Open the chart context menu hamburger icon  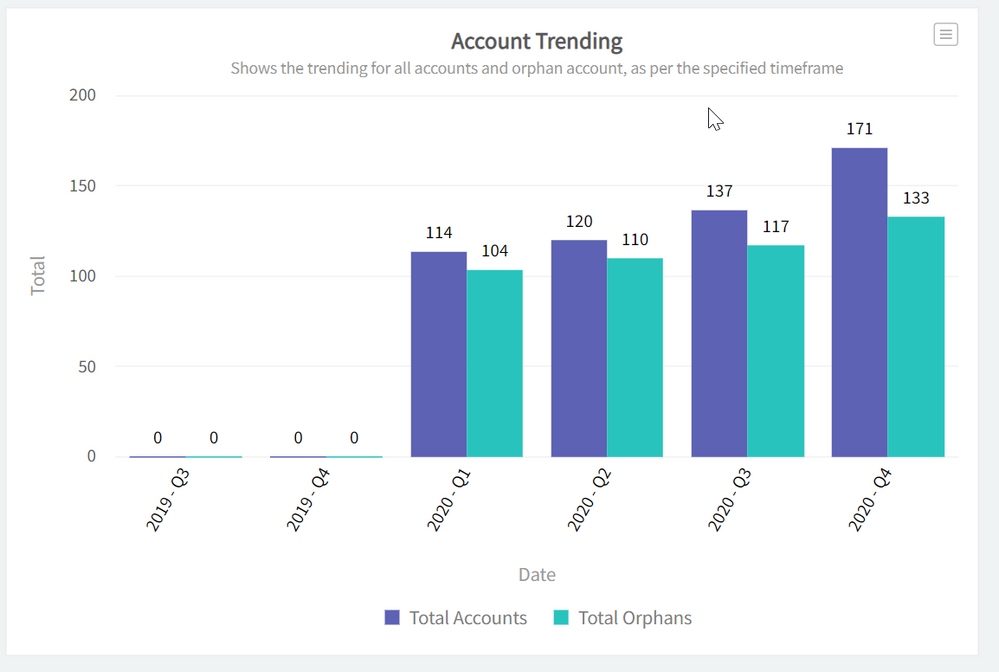tap(945, 35)
